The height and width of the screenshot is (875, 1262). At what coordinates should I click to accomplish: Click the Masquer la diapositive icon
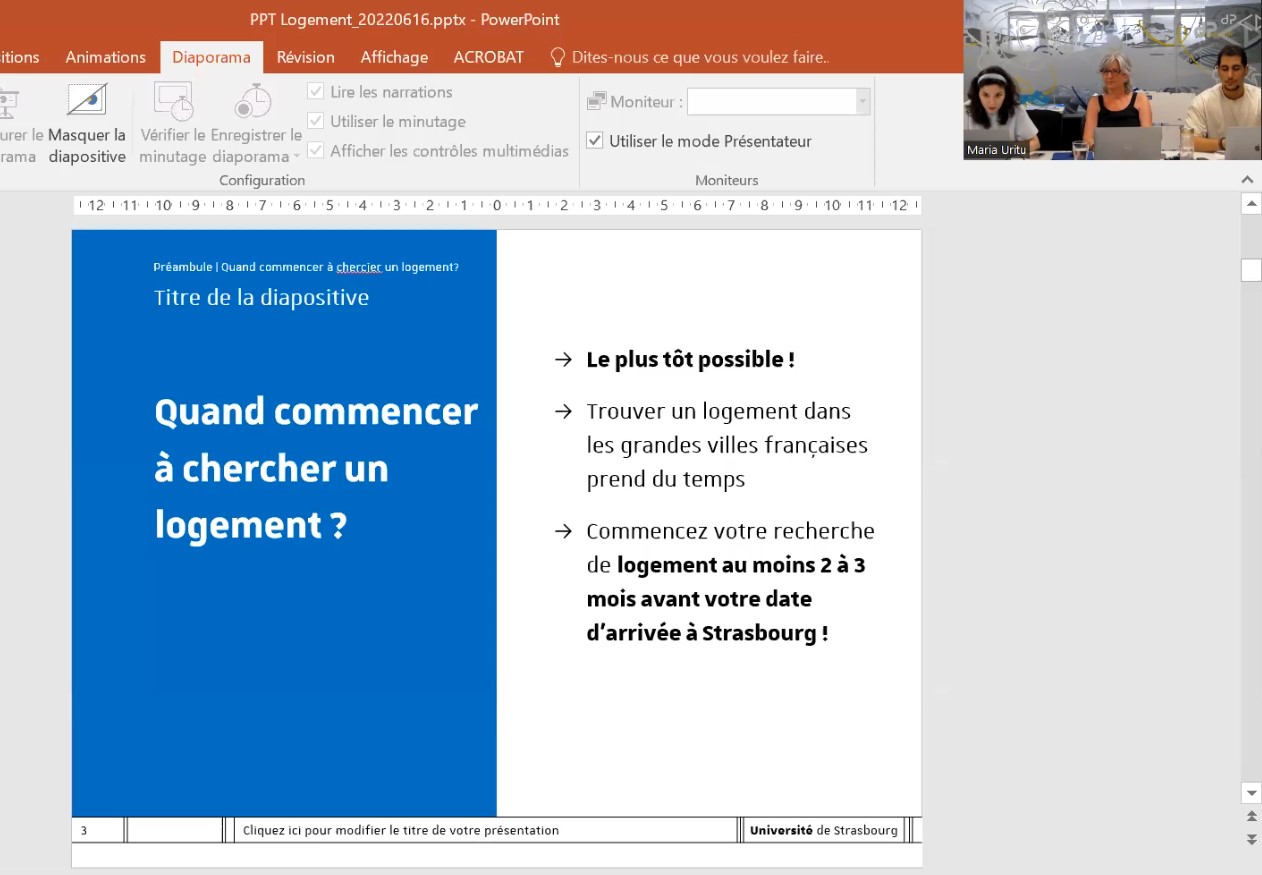coord(87,101)
